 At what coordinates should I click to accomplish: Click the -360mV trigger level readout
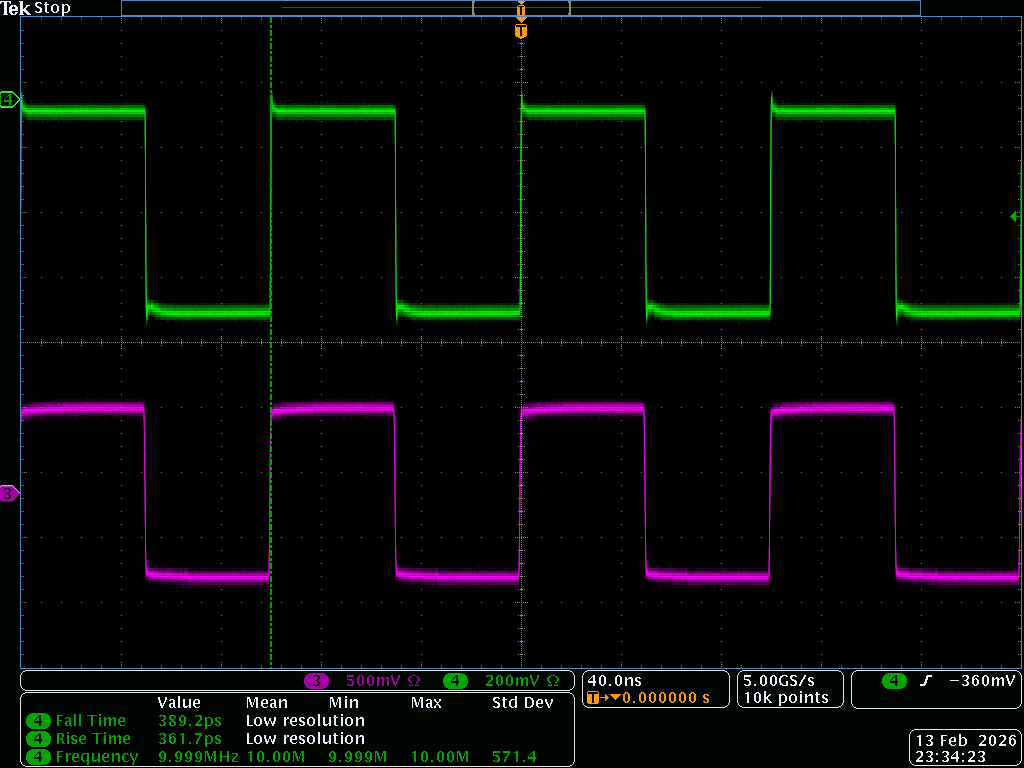pos(981,681)
